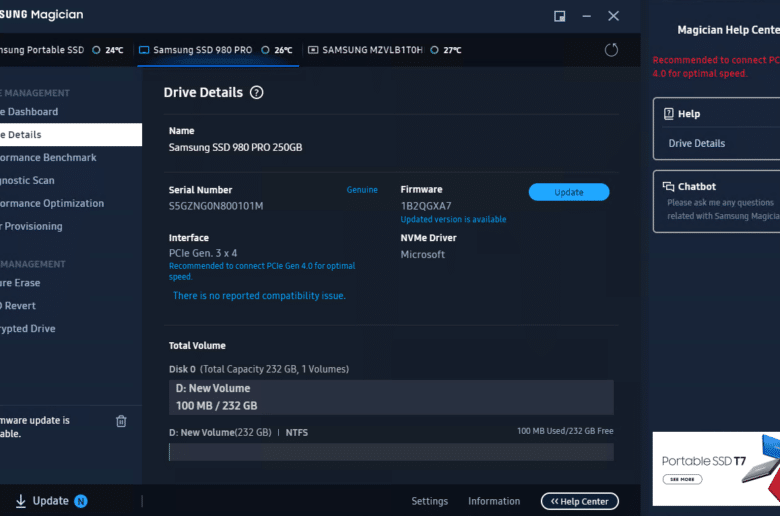Open Secure Erase in the sidebar
The height and width of the screenshot is (516, 780).
[x=20, y=283]
